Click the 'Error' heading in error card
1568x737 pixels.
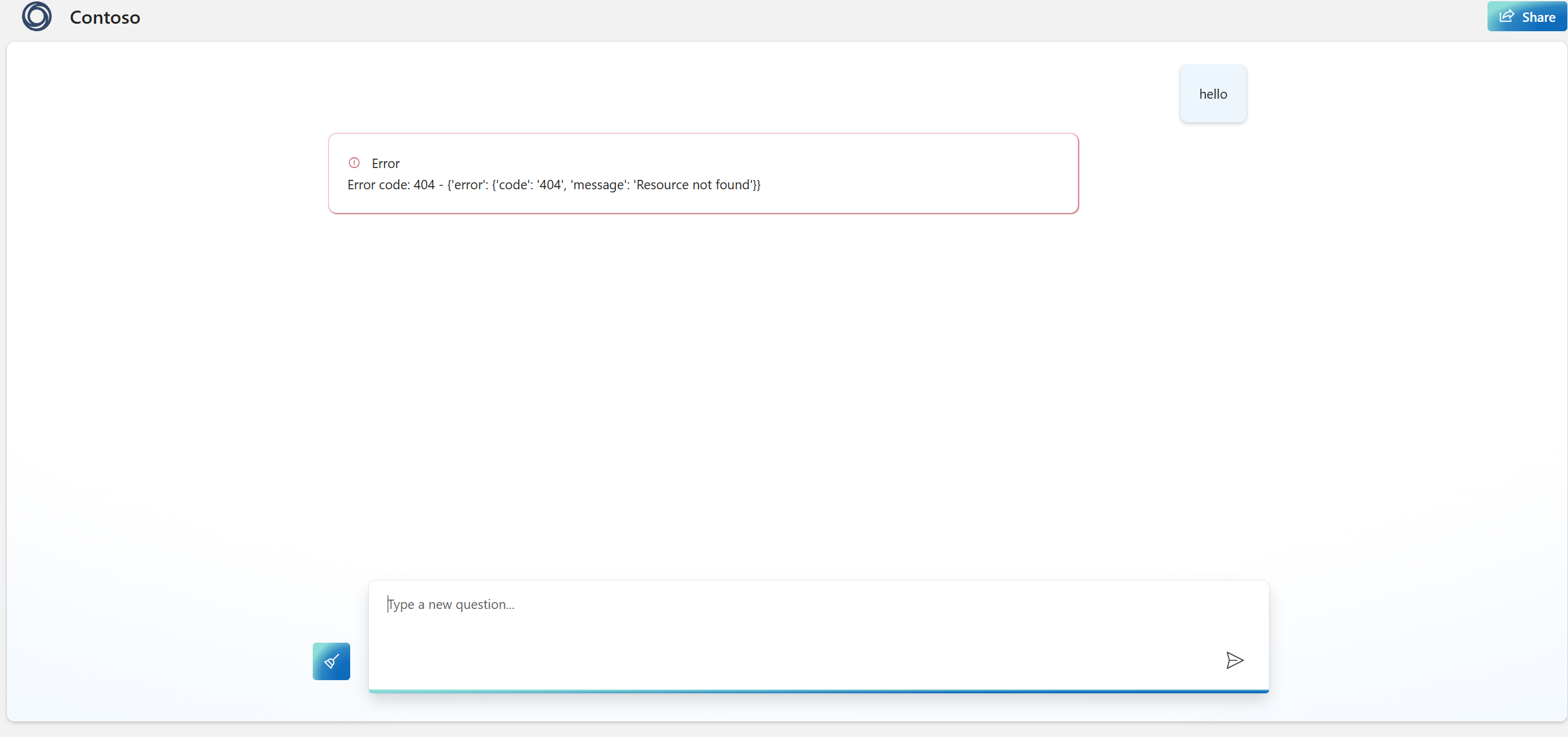[386, 164]
